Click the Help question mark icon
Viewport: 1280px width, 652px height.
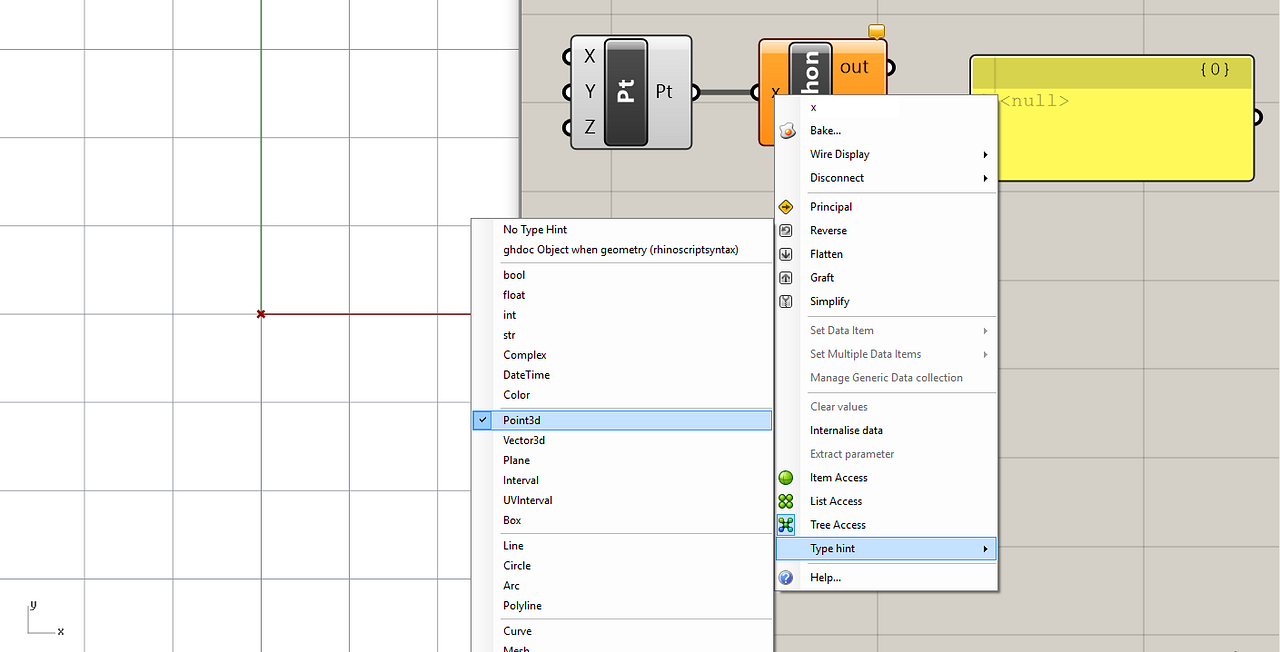click(x=786, y=577)
